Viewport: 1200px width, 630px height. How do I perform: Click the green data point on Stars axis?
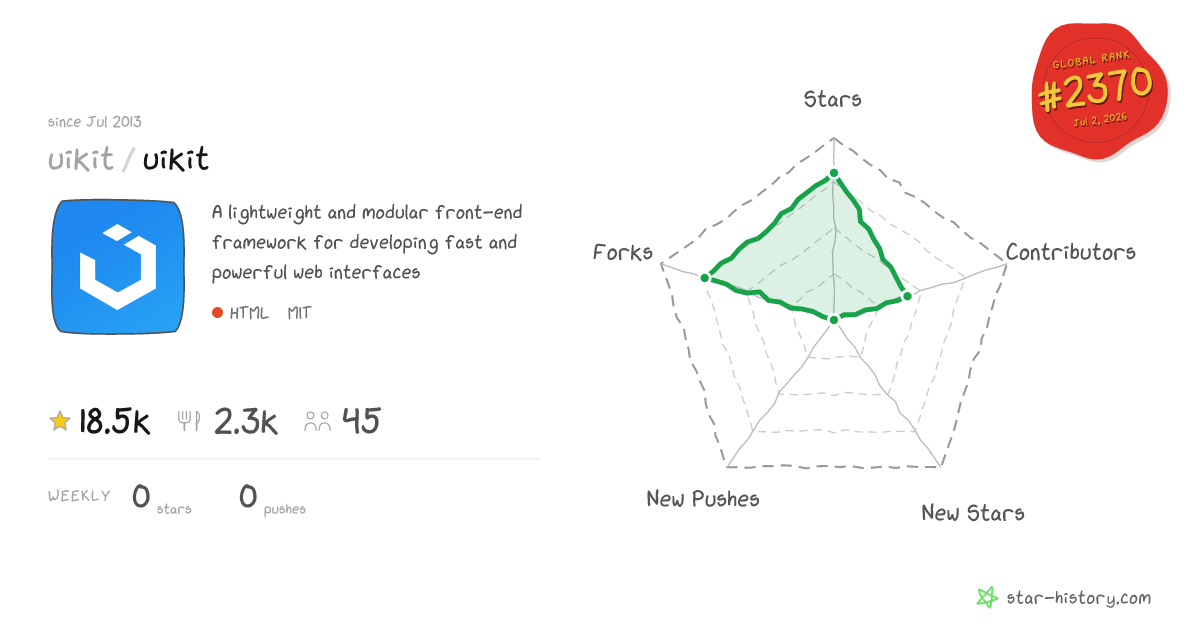click(834, 176)
